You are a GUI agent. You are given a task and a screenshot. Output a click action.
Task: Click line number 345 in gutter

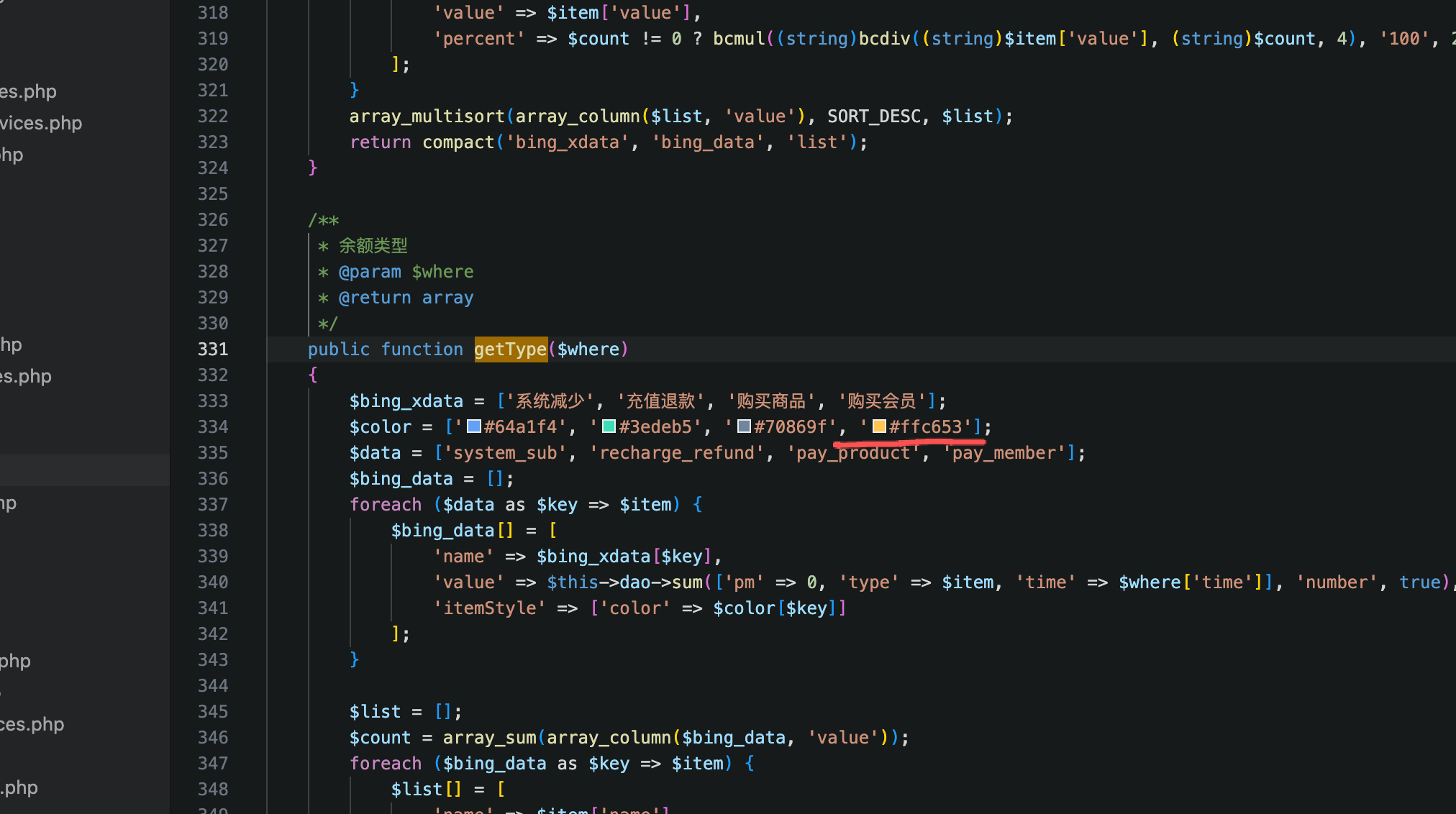tap(213, 712)
